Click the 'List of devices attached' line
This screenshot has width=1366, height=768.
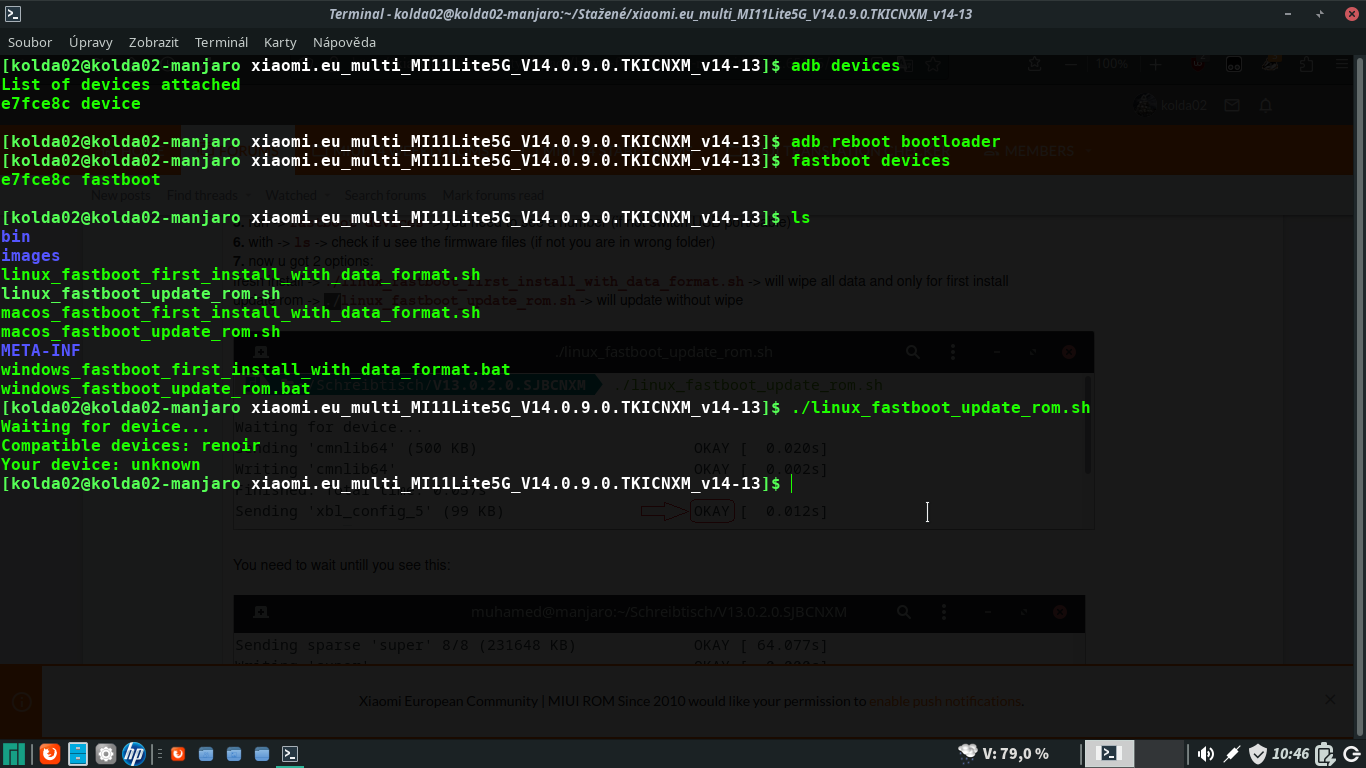(121, 85)
